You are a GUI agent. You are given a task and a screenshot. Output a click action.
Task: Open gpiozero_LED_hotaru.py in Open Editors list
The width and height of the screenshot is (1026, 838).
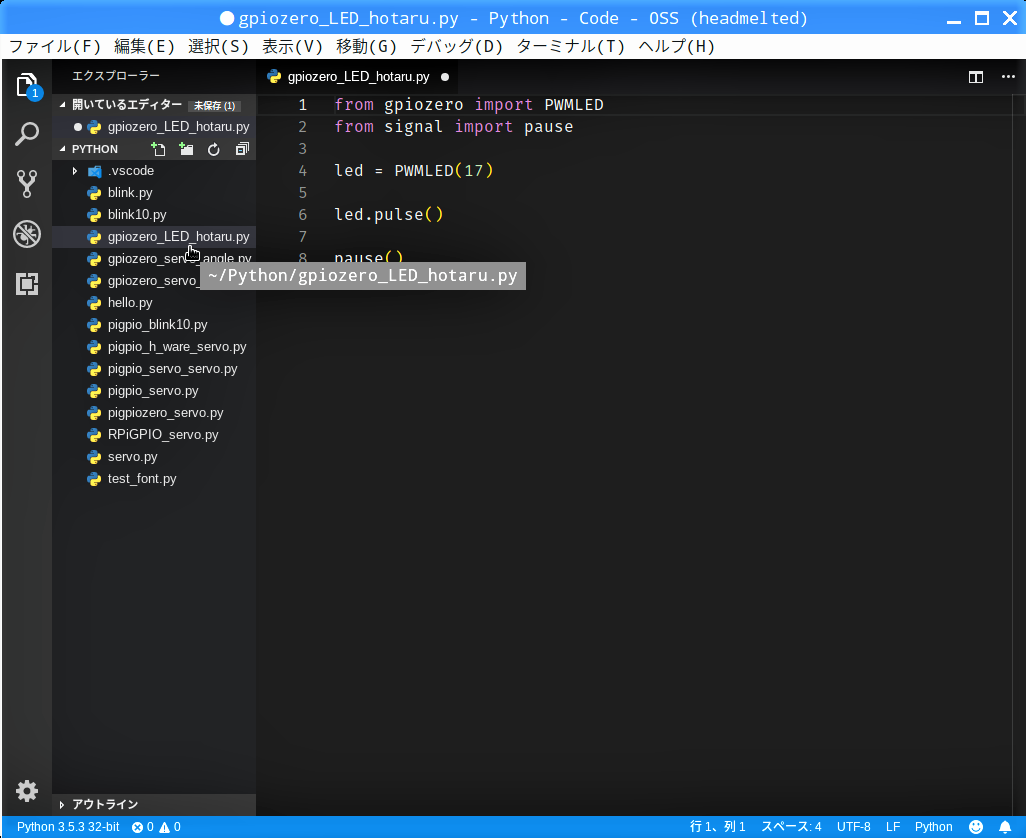[x=154, y=127]
